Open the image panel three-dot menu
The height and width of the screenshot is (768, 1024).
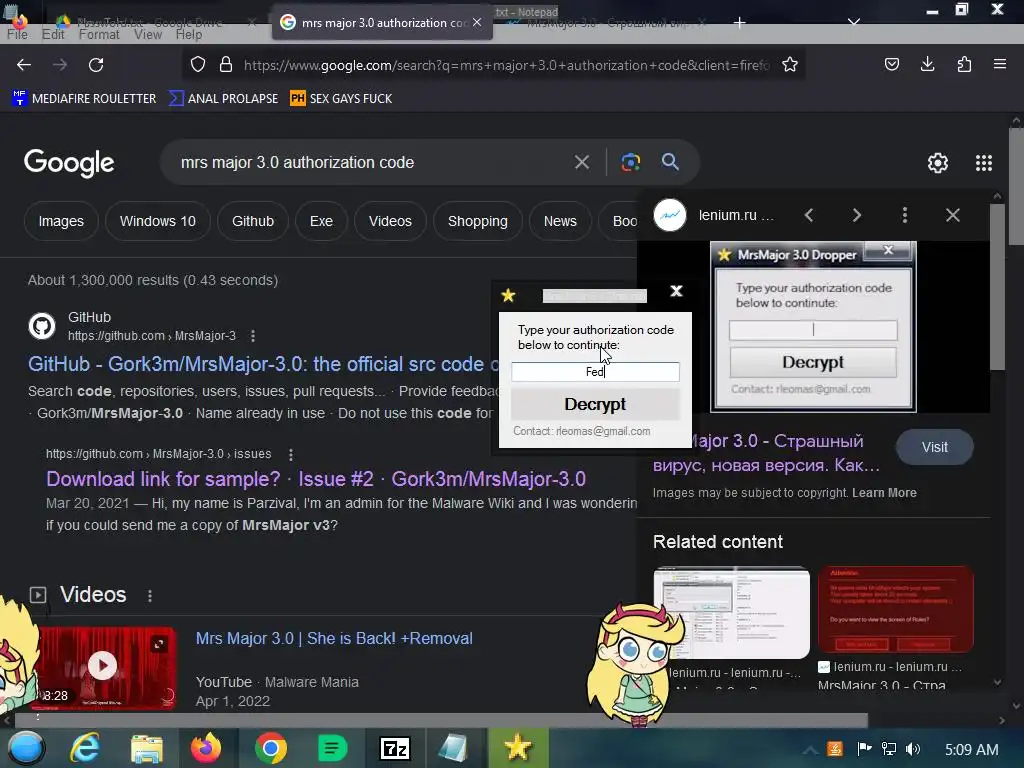pyautogui.click(x=904, y=215)
